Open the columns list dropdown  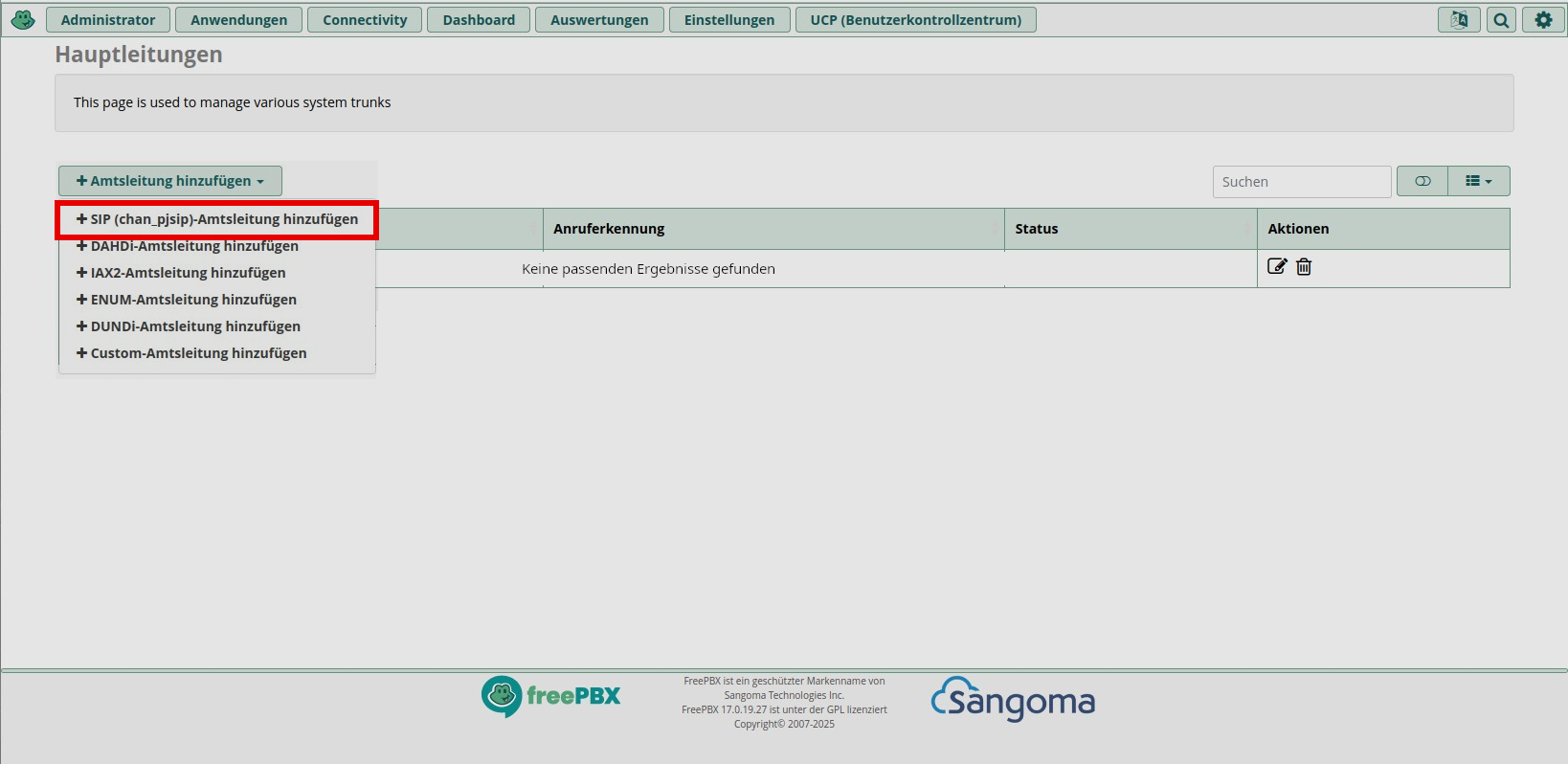[1478, 181]
